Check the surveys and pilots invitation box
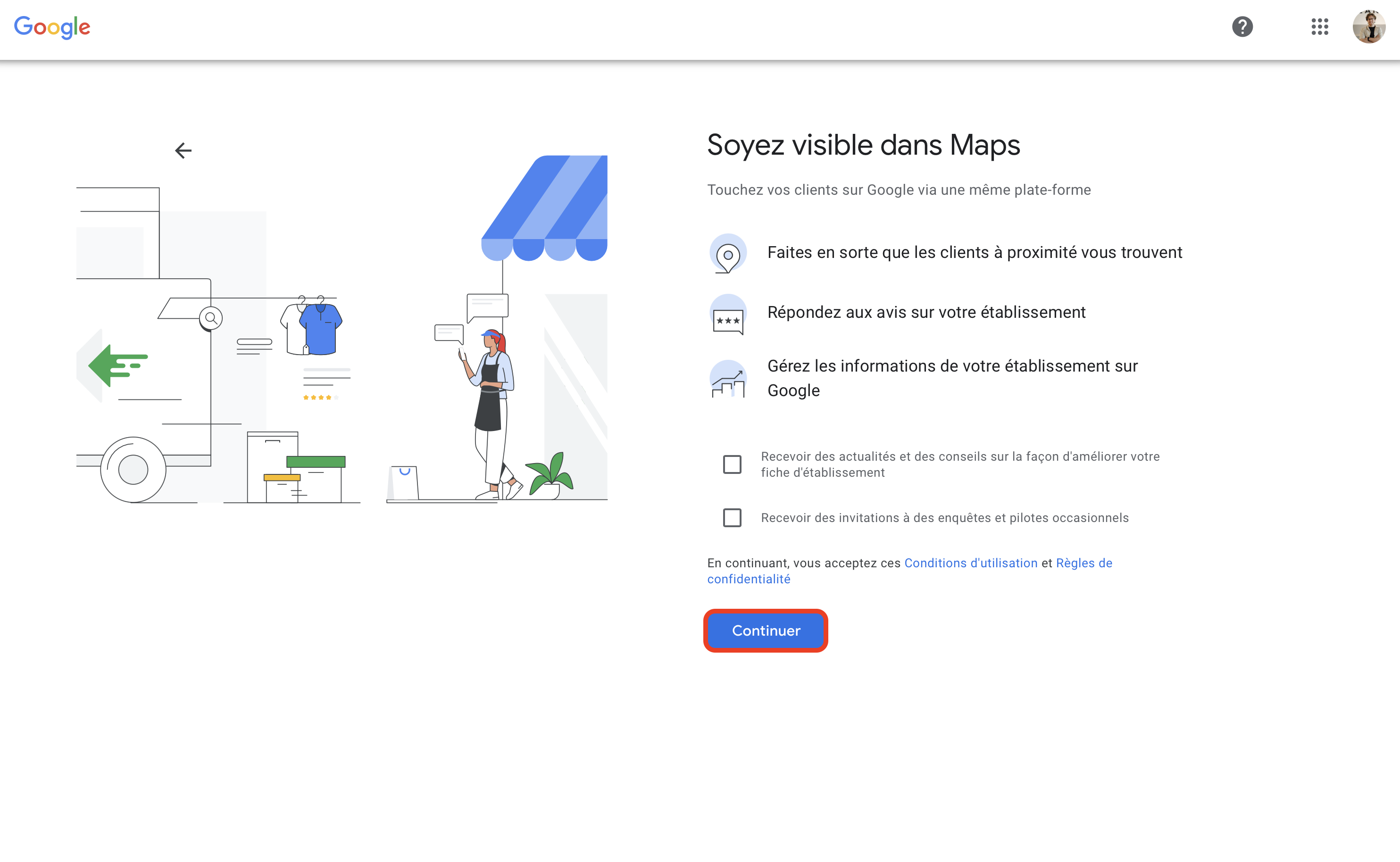1400x862 pixels. pos(732,518)
